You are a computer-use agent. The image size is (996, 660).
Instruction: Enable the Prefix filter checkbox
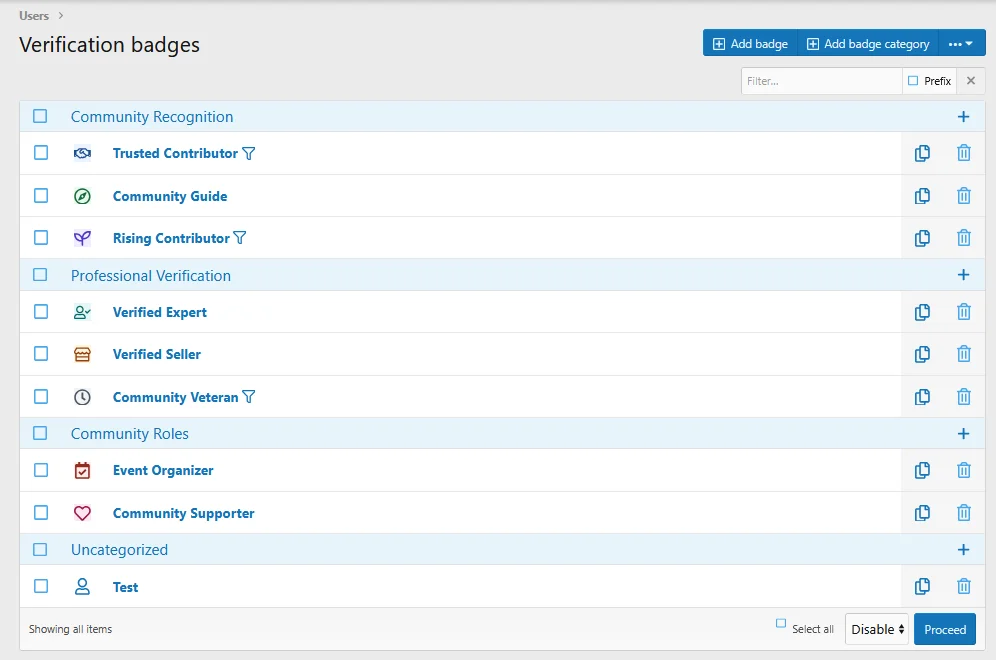click(x=913, y=81)
